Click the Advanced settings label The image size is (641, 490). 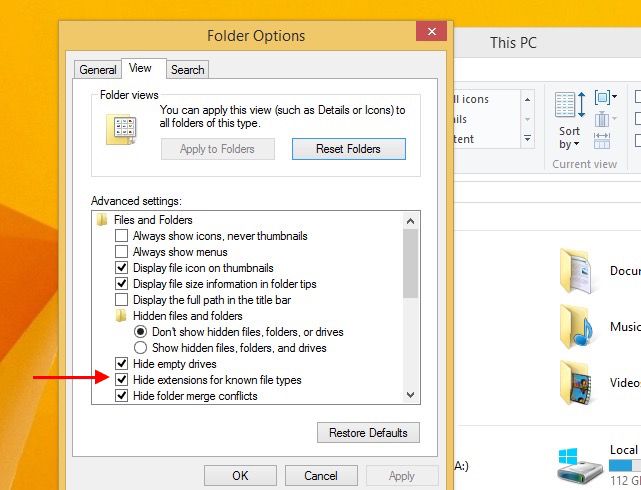click(136, 201)
